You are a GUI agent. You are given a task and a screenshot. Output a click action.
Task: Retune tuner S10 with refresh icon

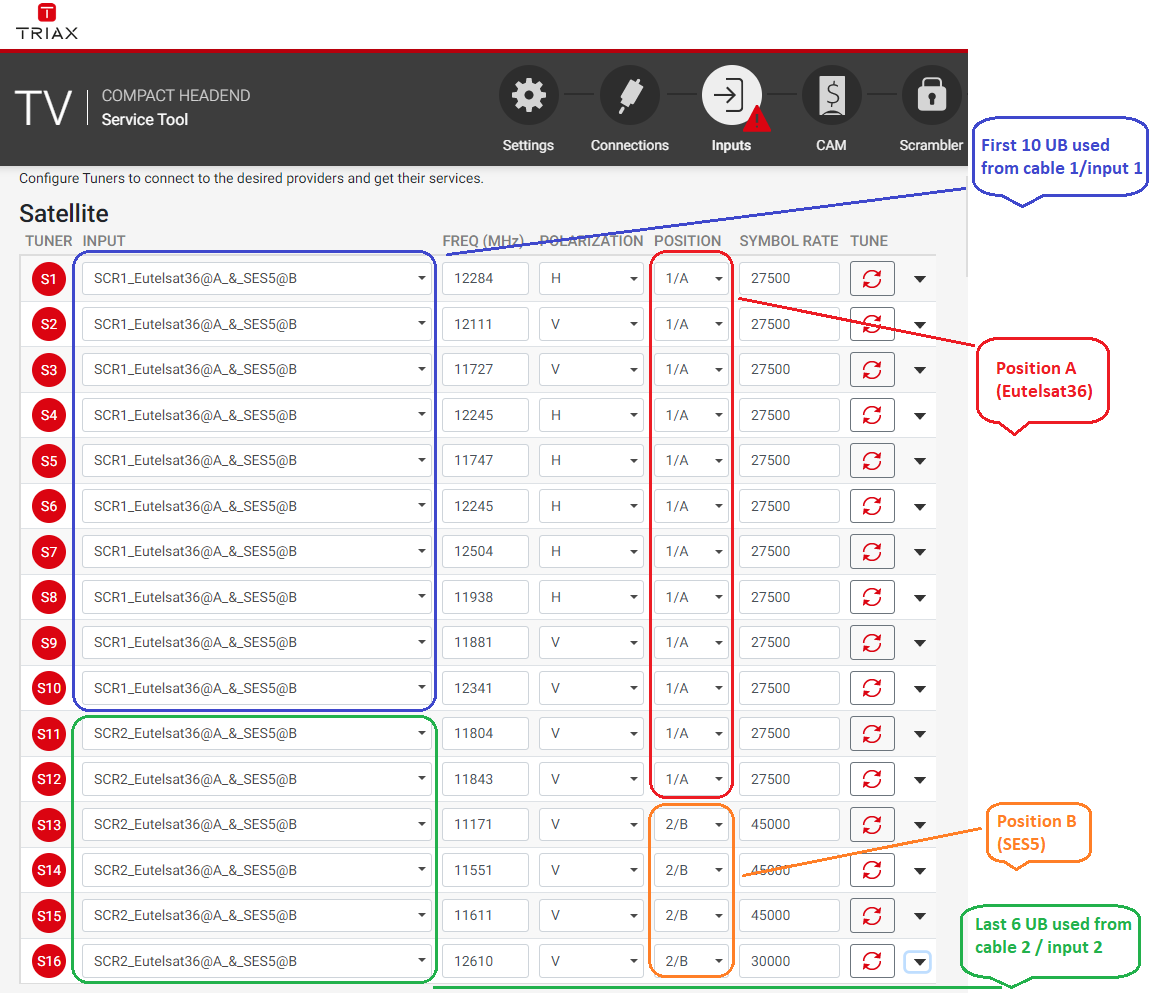click(872, 689)
